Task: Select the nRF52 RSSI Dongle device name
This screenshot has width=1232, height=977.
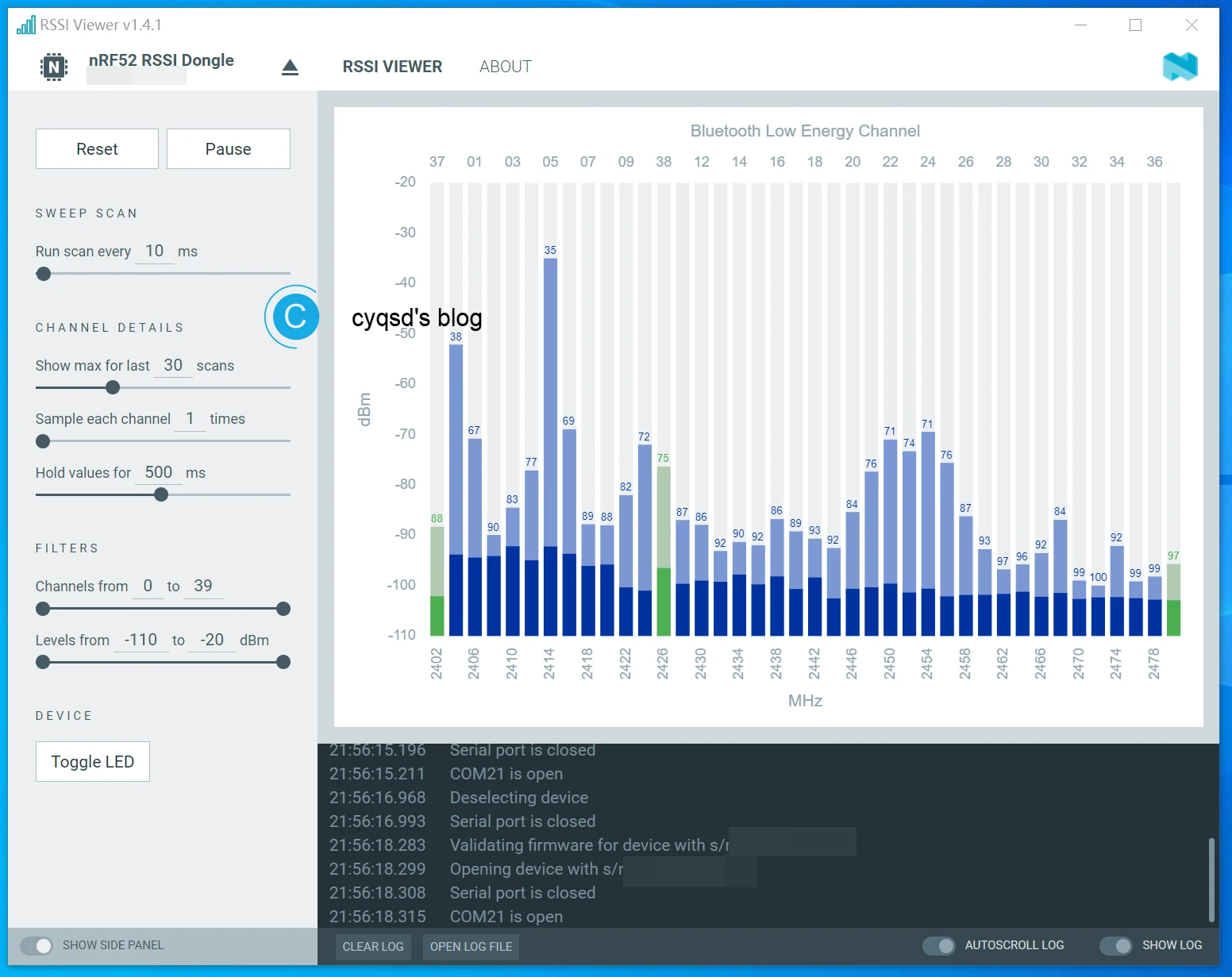Action: (161, 60)
